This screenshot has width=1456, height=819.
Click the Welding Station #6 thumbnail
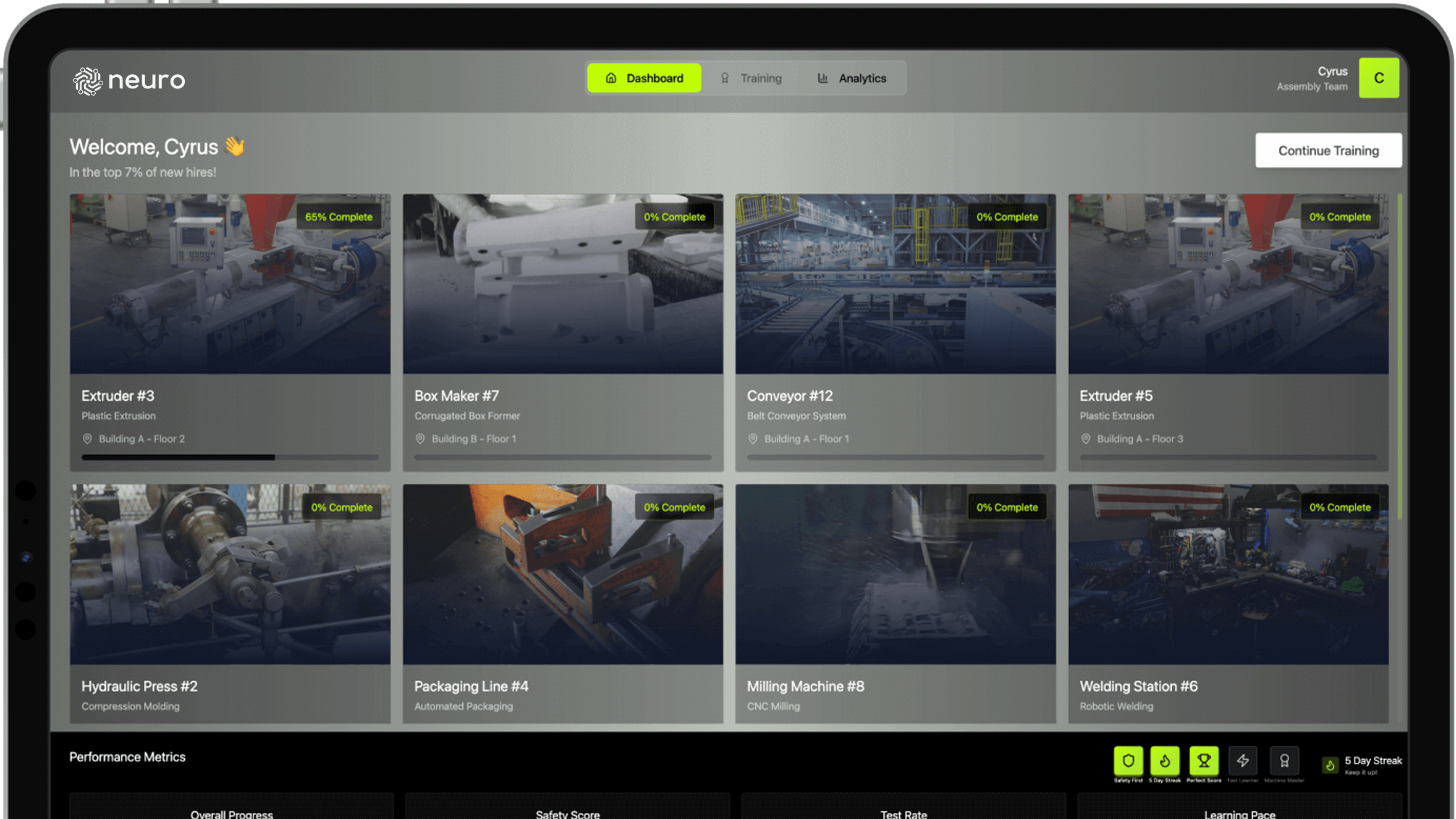click(x=1227, y=574)
